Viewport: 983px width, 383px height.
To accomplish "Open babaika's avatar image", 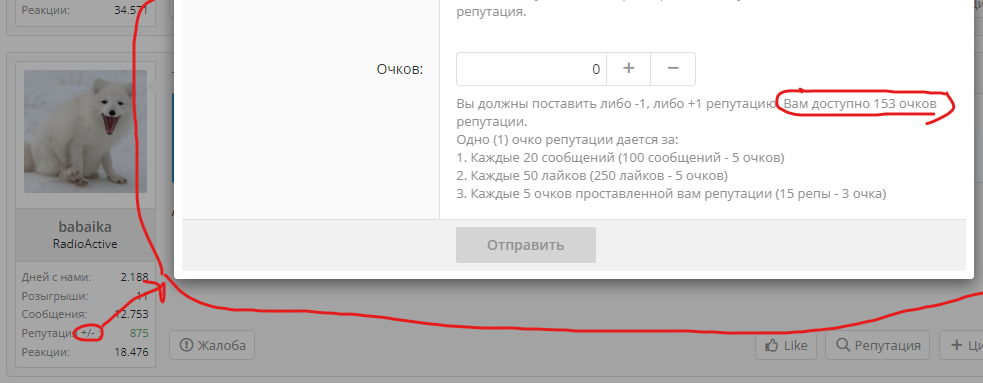I will tap(85, 131).
